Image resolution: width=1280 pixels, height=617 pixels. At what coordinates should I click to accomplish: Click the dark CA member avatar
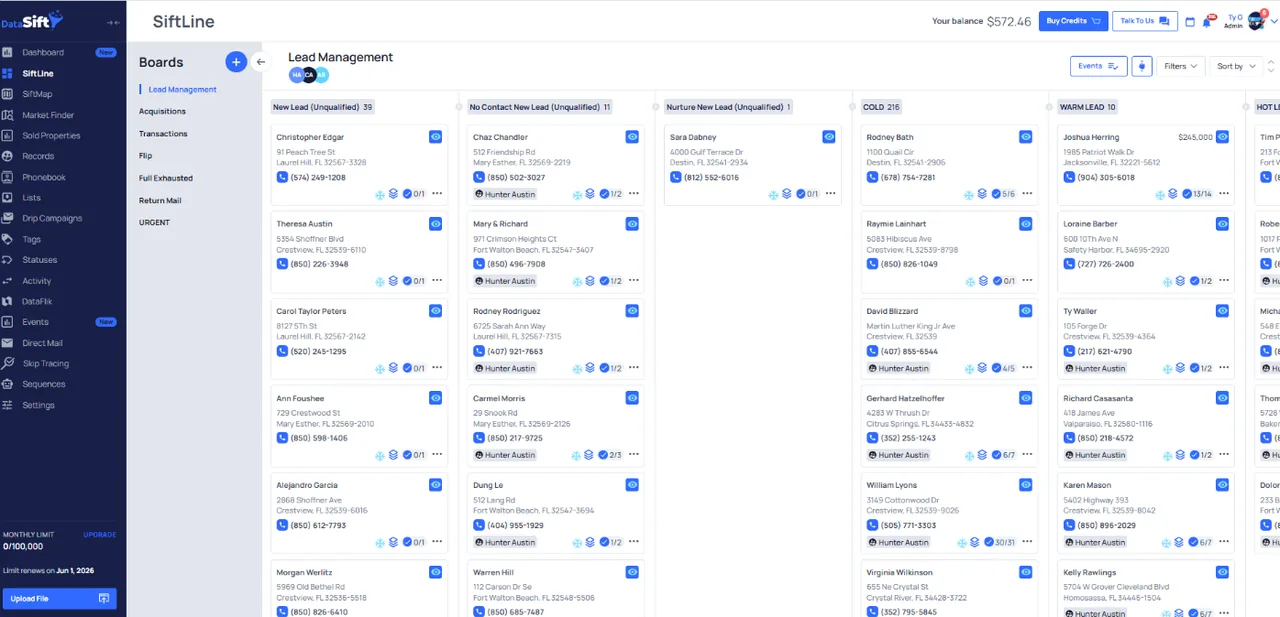(x=309, y=75)
